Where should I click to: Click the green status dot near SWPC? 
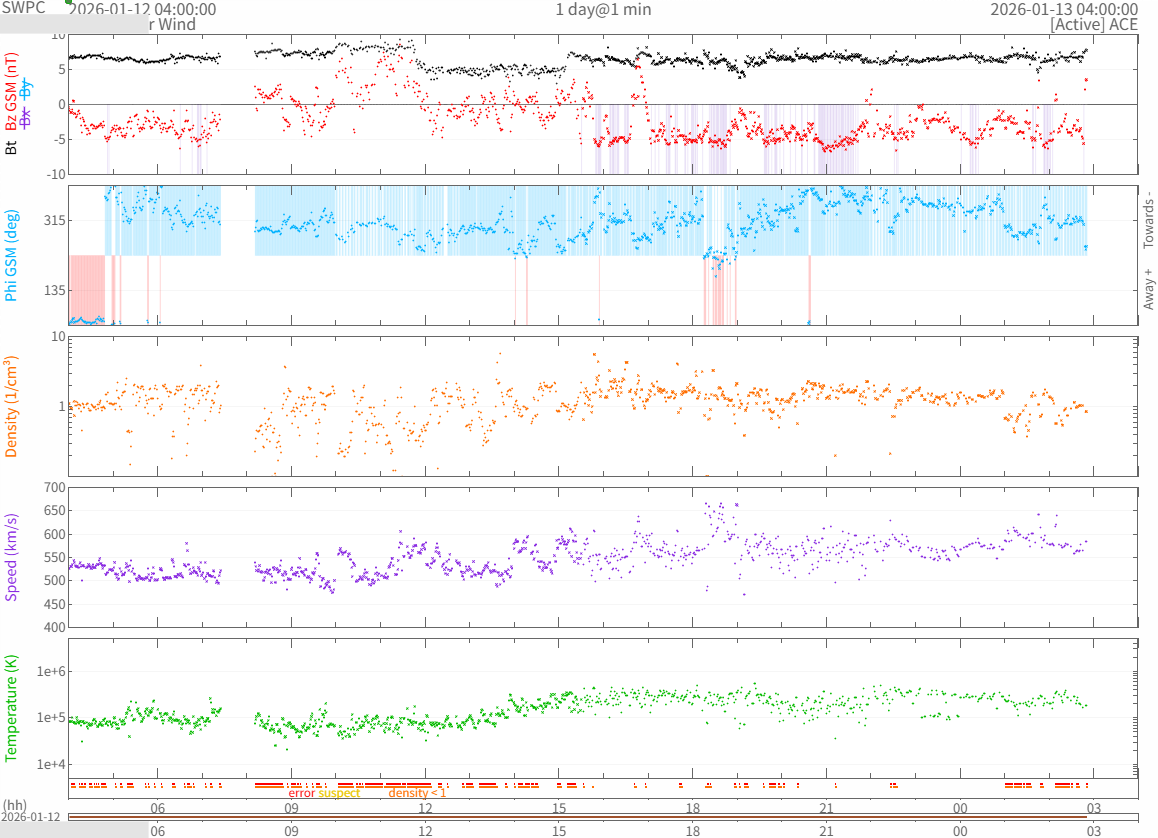tap(68, 2)
